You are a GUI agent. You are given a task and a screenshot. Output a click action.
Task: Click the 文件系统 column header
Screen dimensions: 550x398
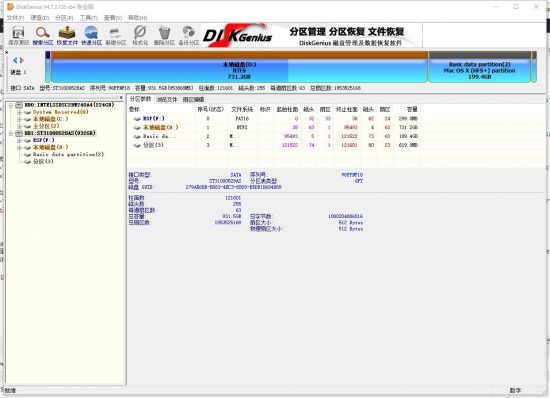(x=242, y=109)
